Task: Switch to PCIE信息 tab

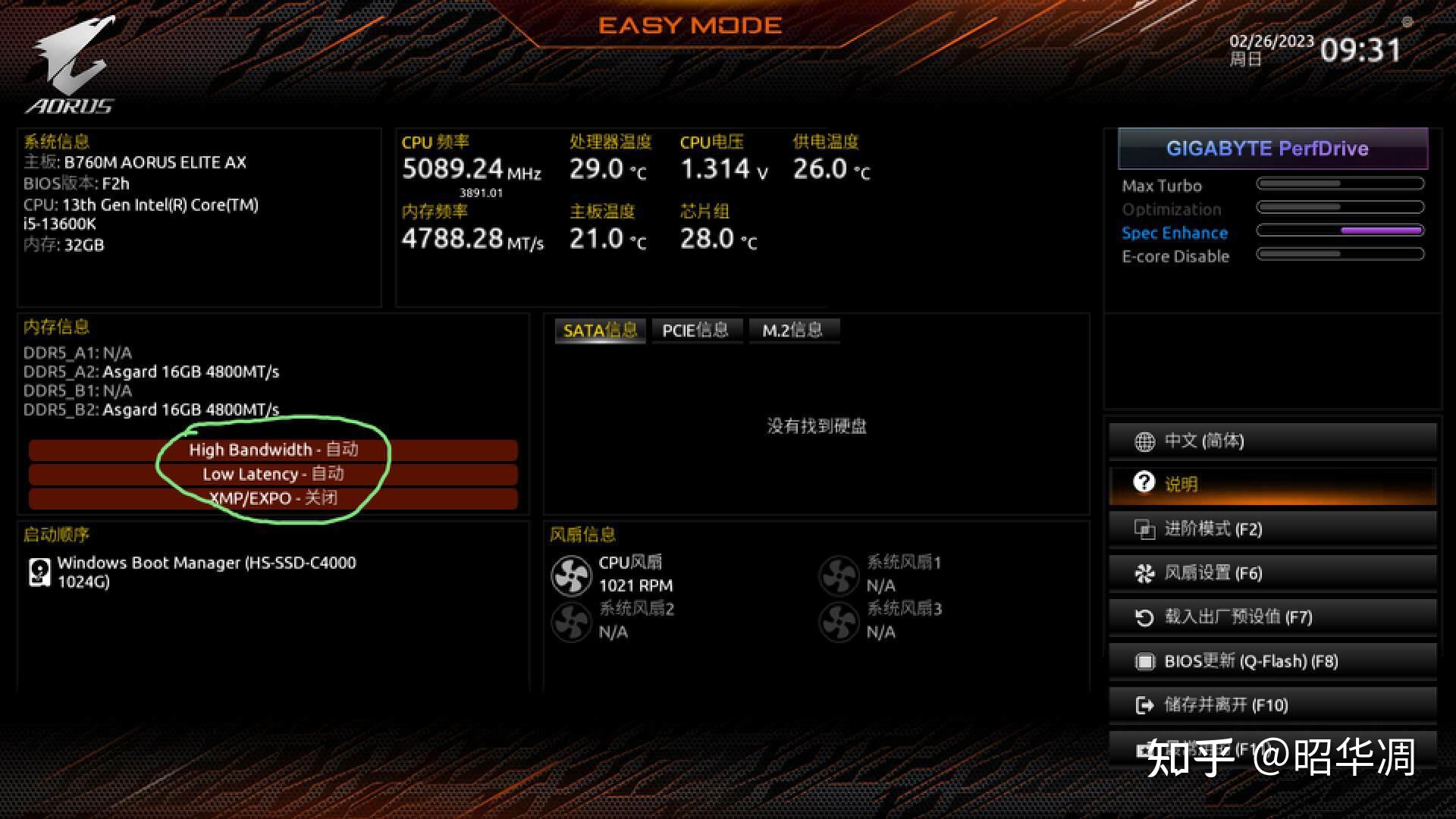Action: tap(694, 331)
